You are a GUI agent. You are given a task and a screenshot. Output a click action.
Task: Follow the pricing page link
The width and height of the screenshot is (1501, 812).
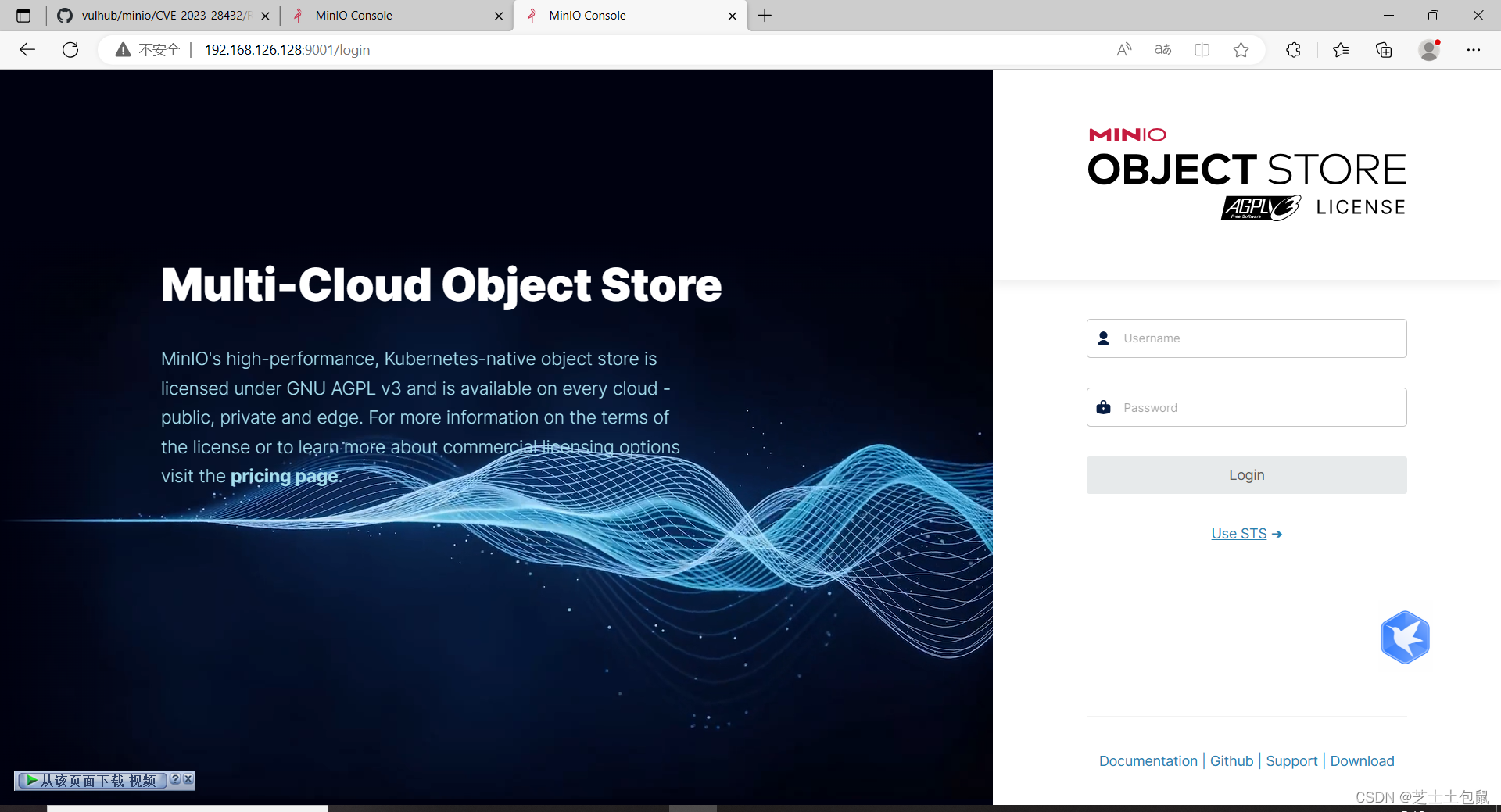coord(284,476)
